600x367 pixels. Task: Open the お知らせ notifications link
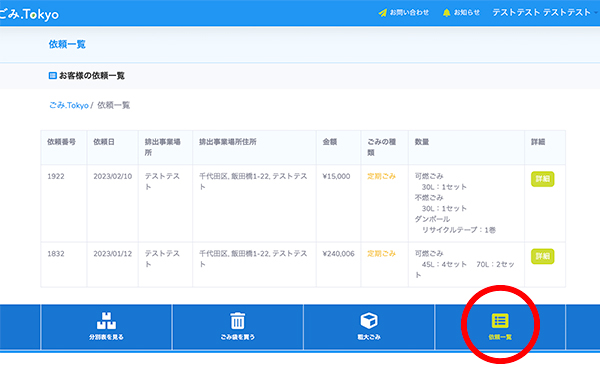(x=466, y=13)
